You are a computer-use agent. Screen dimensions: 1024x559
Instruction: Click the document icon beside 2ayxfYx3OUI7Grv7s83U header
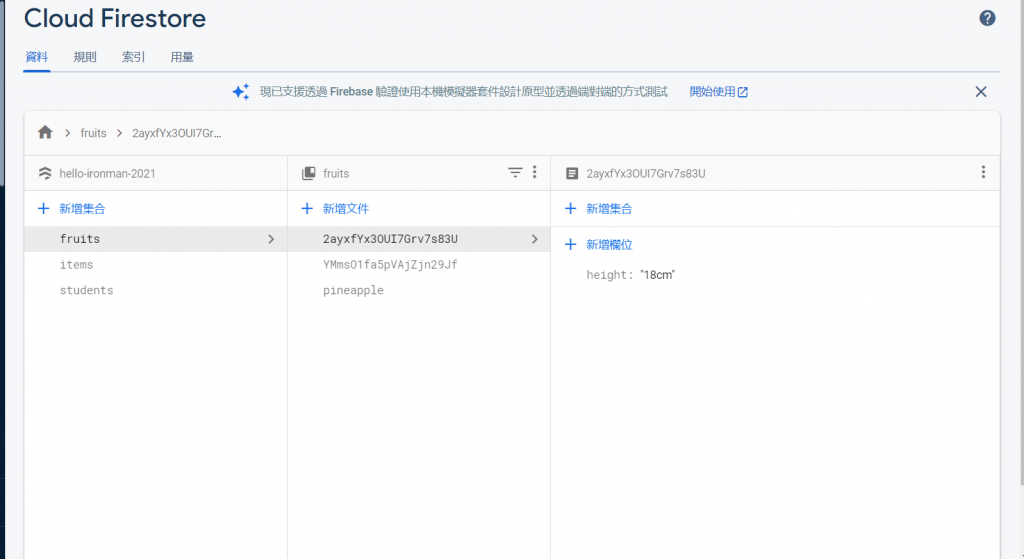pos(571,173)
